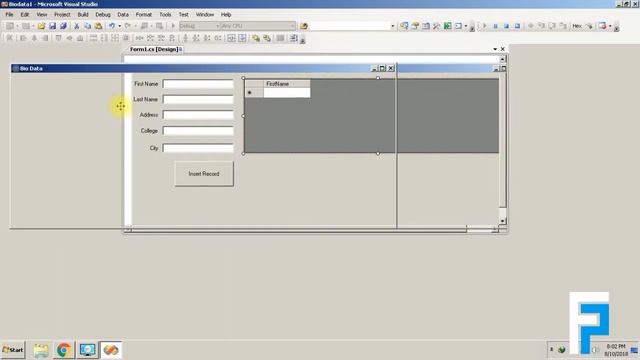This screenshot has height=360, width=640.
Task: Click the new row header in grid
Action: pyautogui.click(x=254, y=93)
